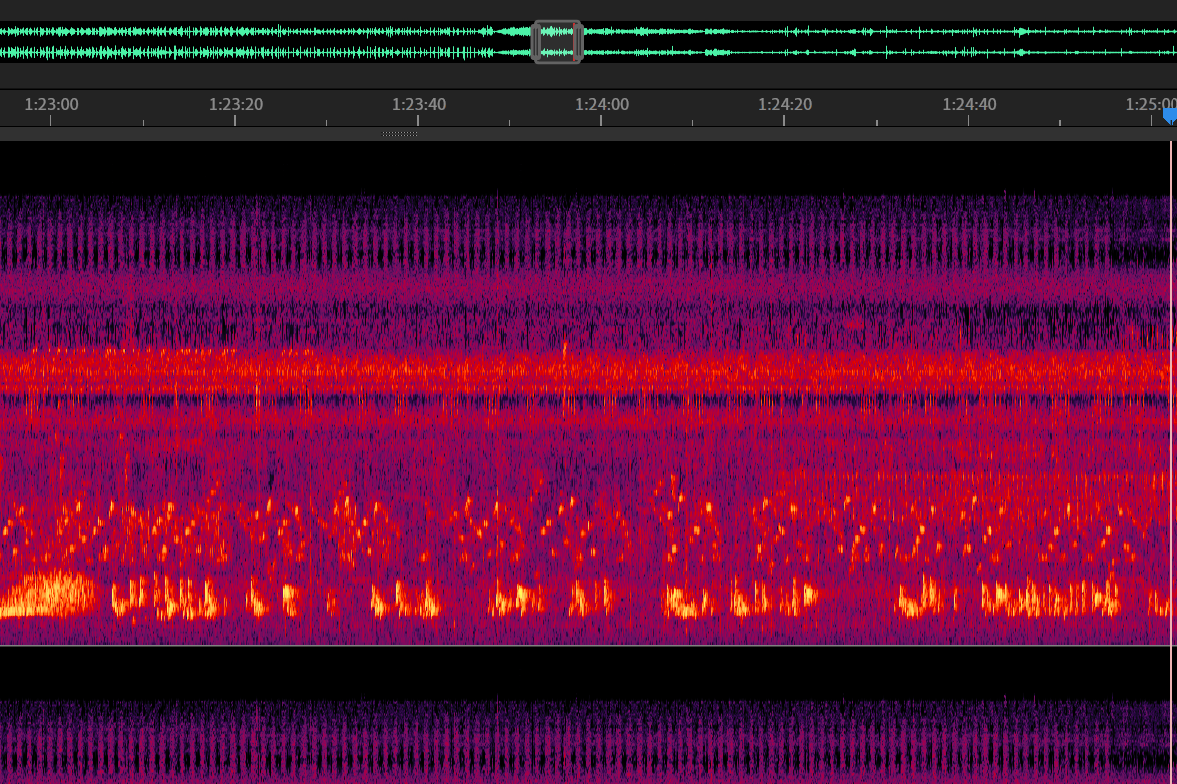Click the center of the navigator viewport box
Screen dimensions: 1177x784
click(558, 42)
